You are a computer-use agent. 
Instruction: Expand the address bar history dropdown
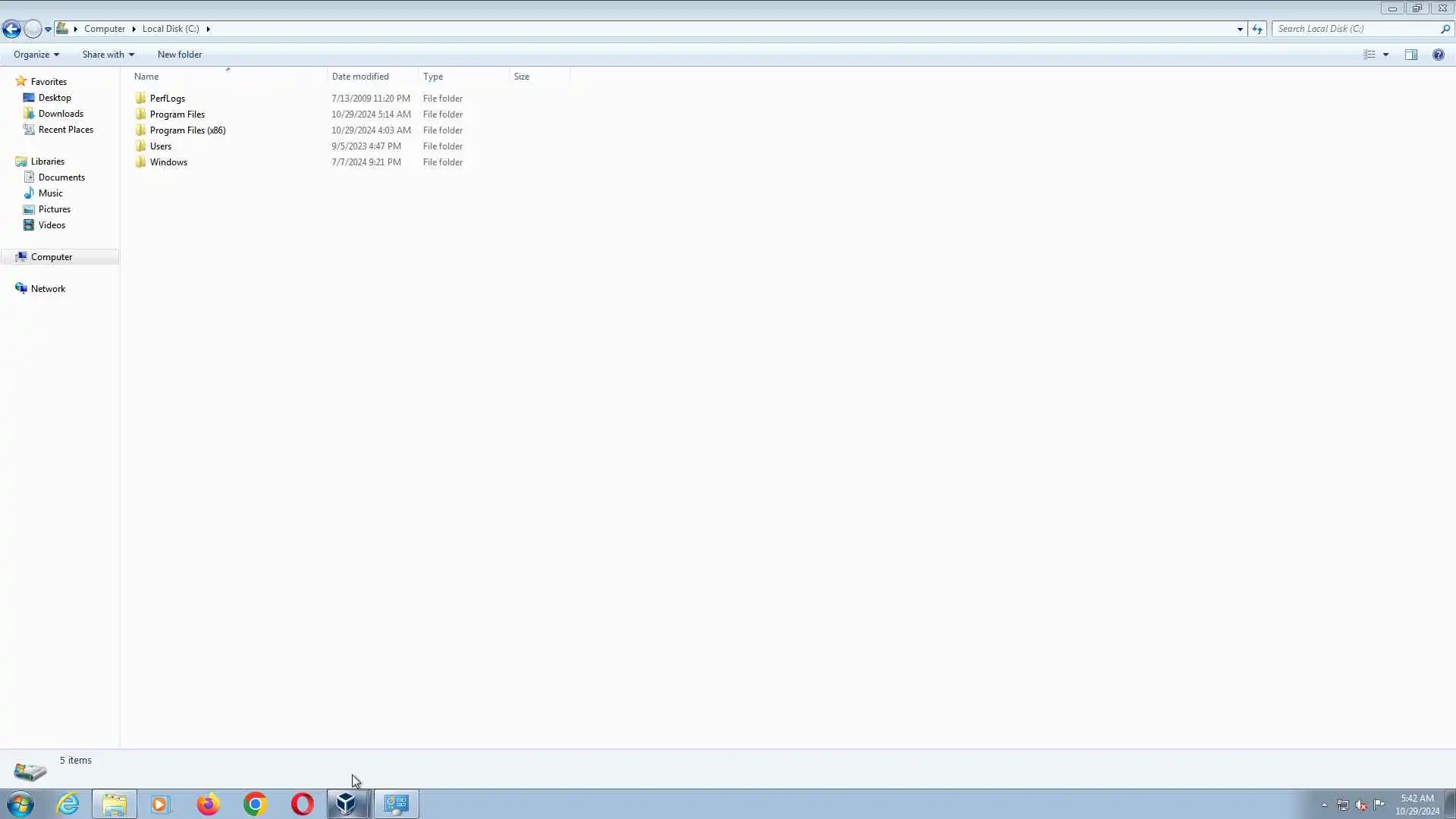tap(1240, 29)
